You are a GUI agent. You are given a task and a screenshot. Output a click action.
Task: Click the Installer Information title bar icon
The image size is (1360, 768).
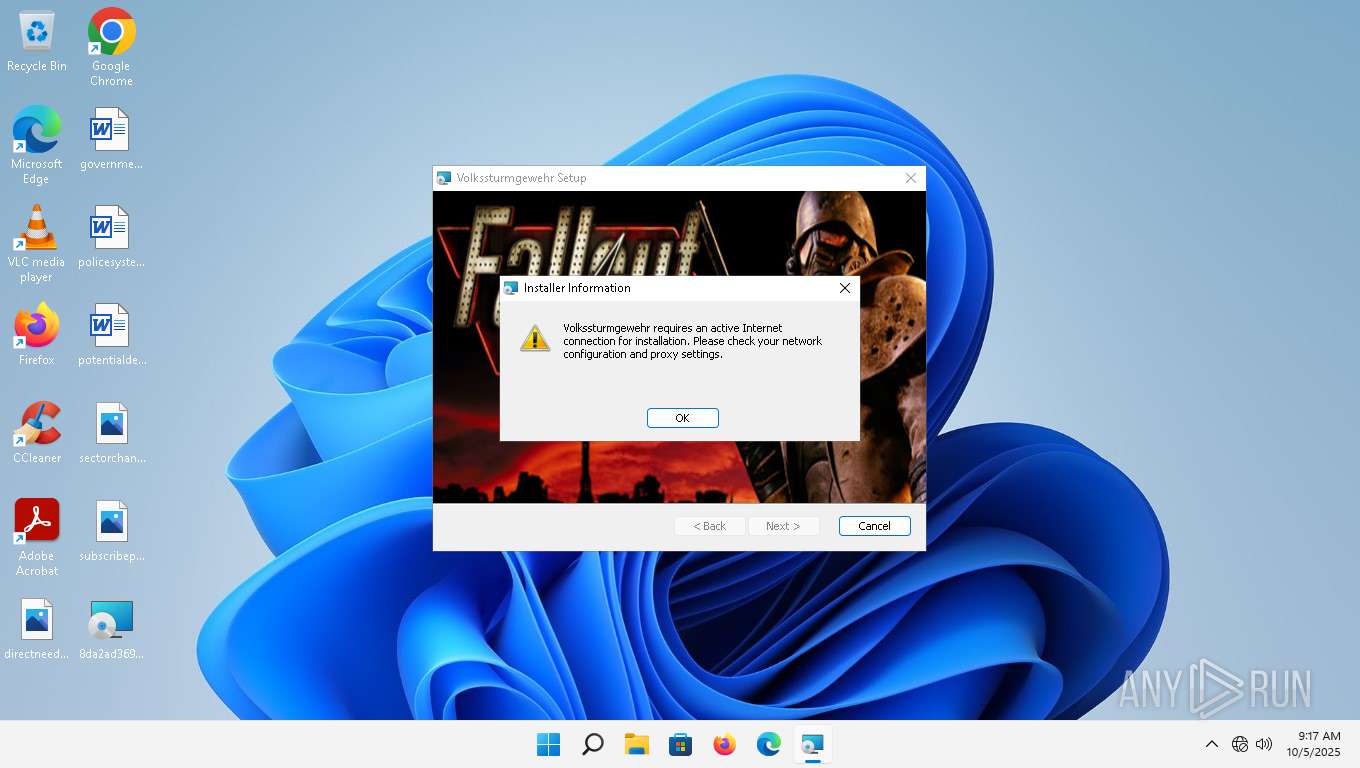(512, 288)
